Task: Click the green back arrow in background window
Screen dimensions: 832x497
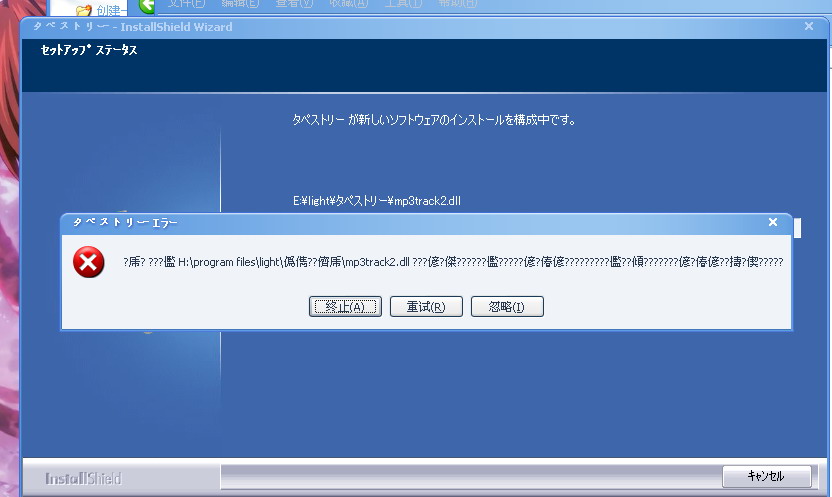Action: pyautogui.click(x=146, y=6)
